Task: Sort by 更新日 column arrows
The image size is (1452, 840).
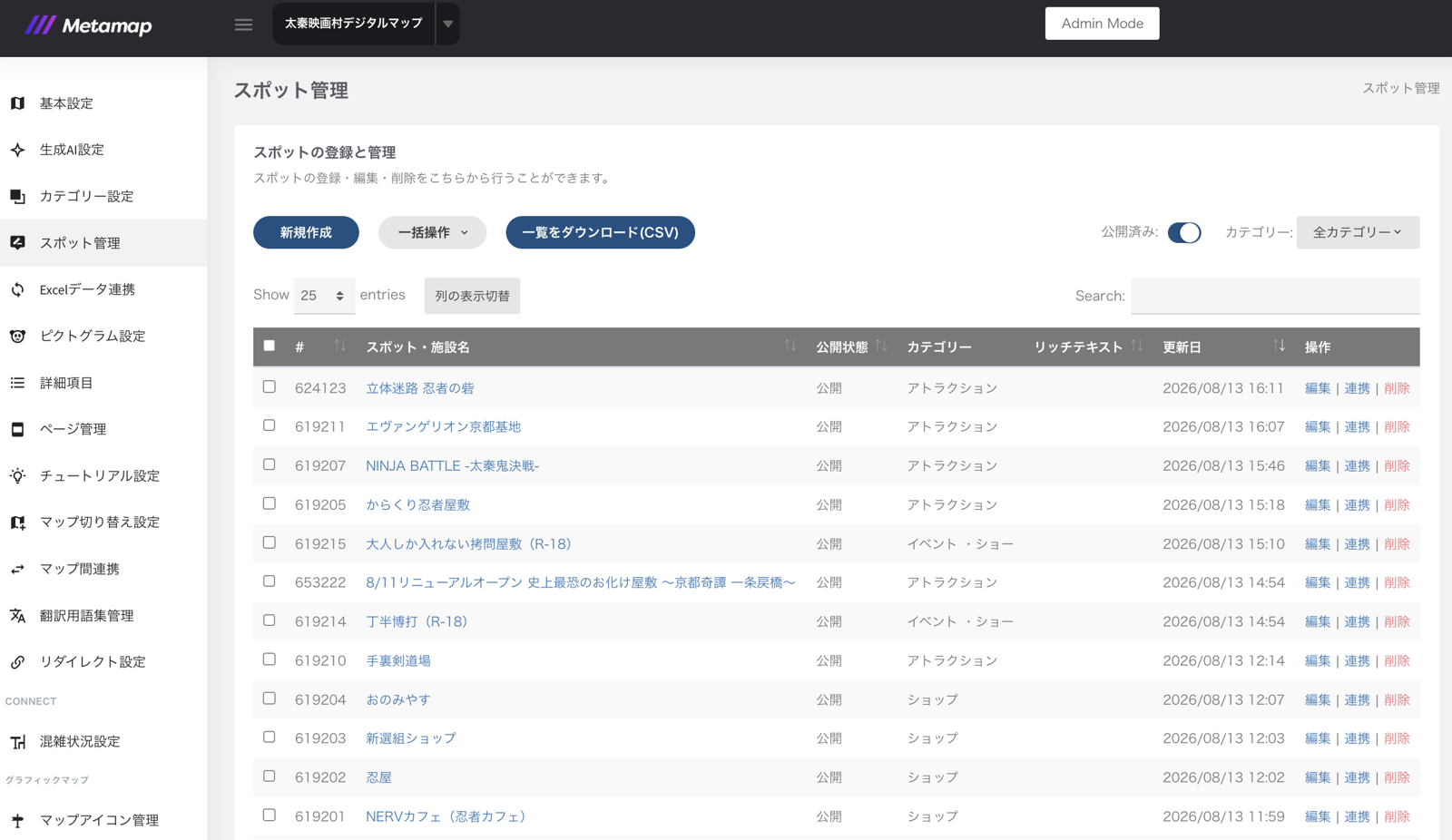Action: (x=1279, y=346)
